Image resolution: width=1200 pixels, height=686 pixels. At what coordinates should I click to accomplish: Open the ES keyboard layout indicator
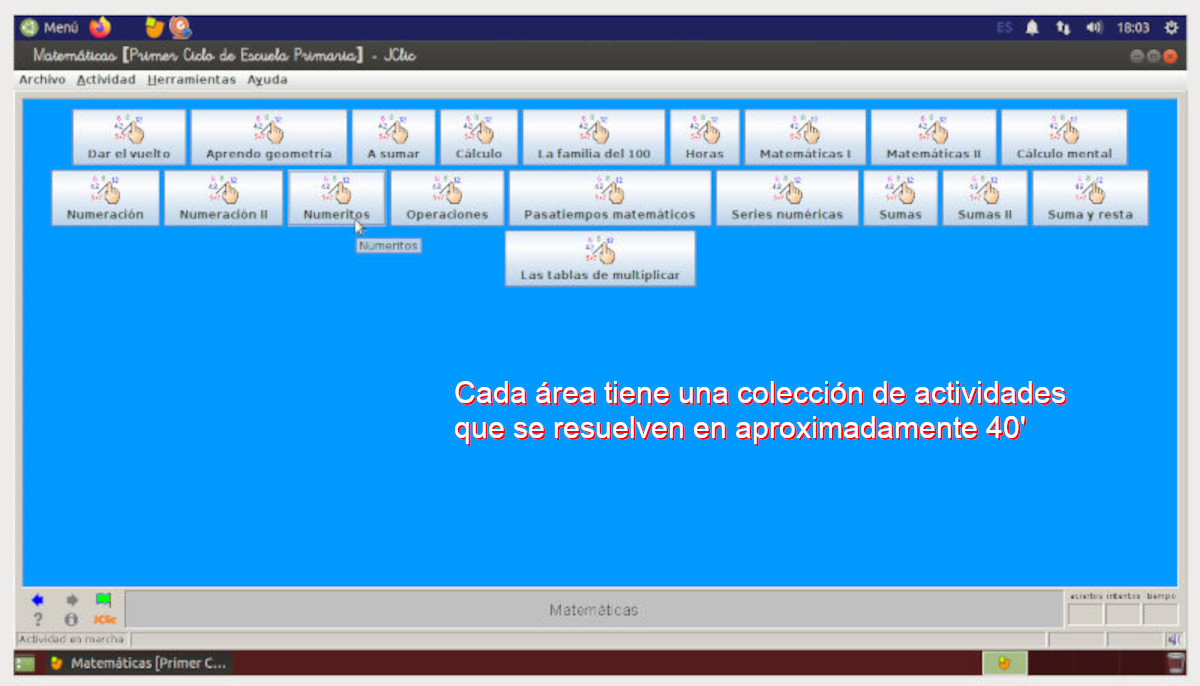[1004, 28]
